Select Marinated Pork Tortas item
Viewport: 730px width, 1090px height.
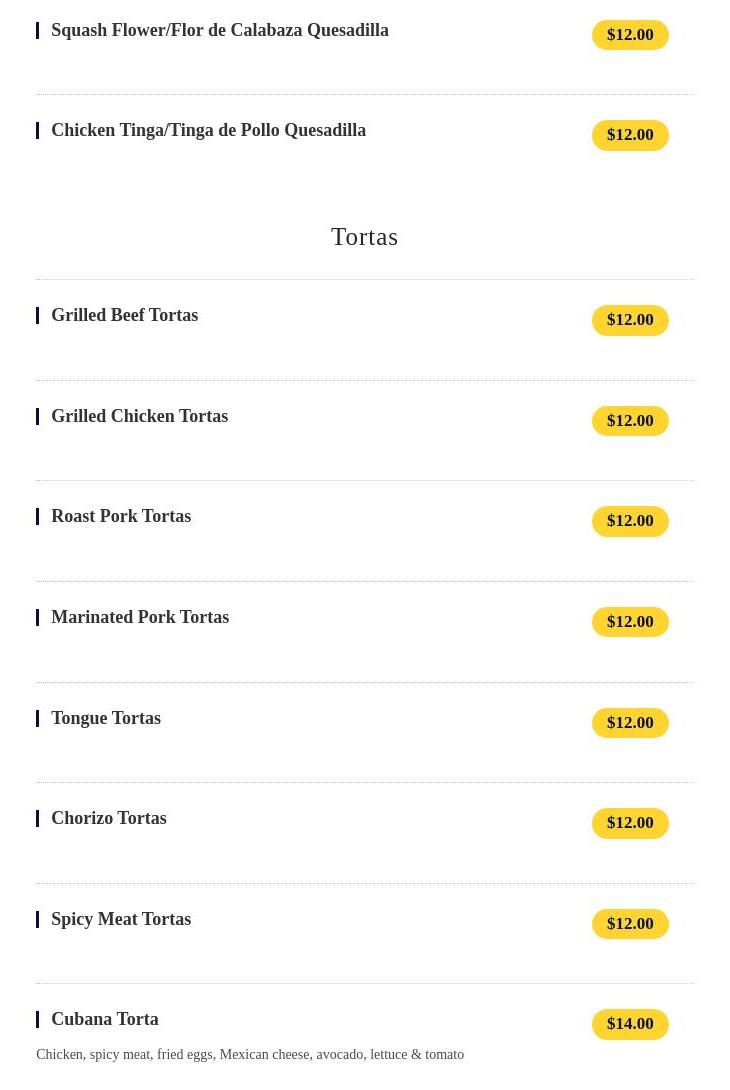click(x=140, y=618)
